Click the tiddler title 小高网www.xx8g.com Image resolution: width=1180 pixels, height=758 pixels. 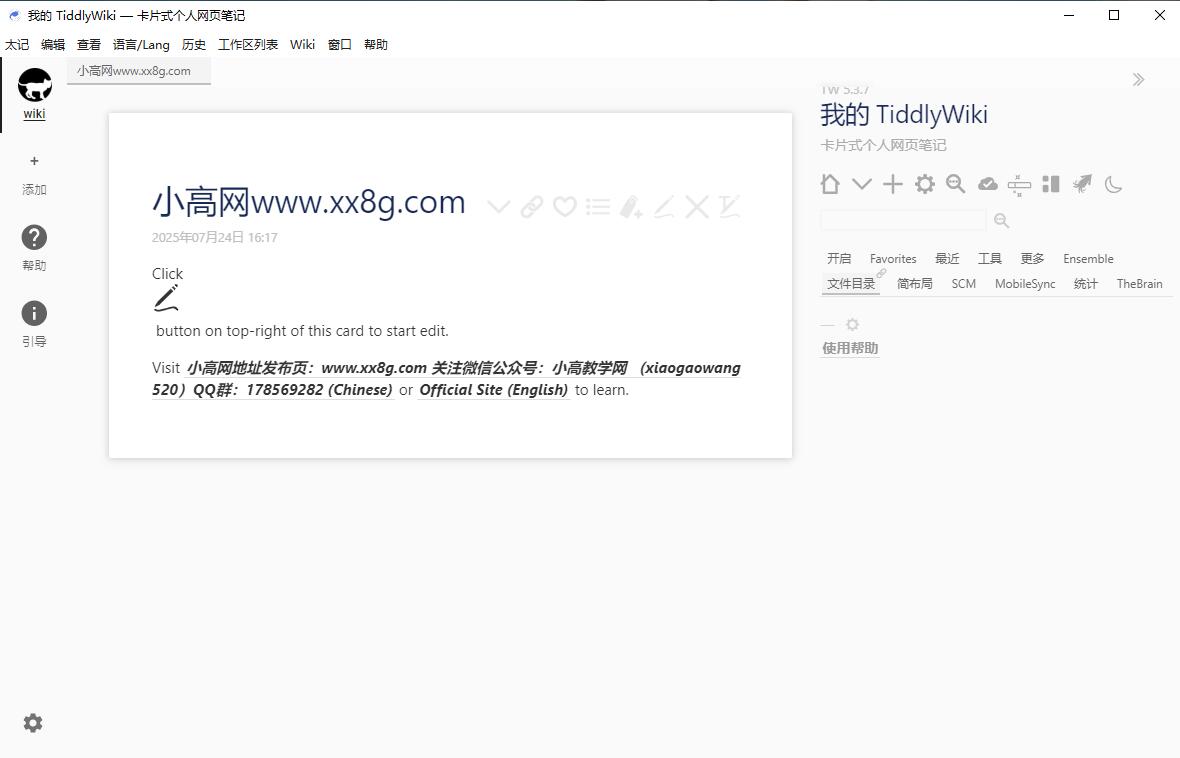click(309, 202)
